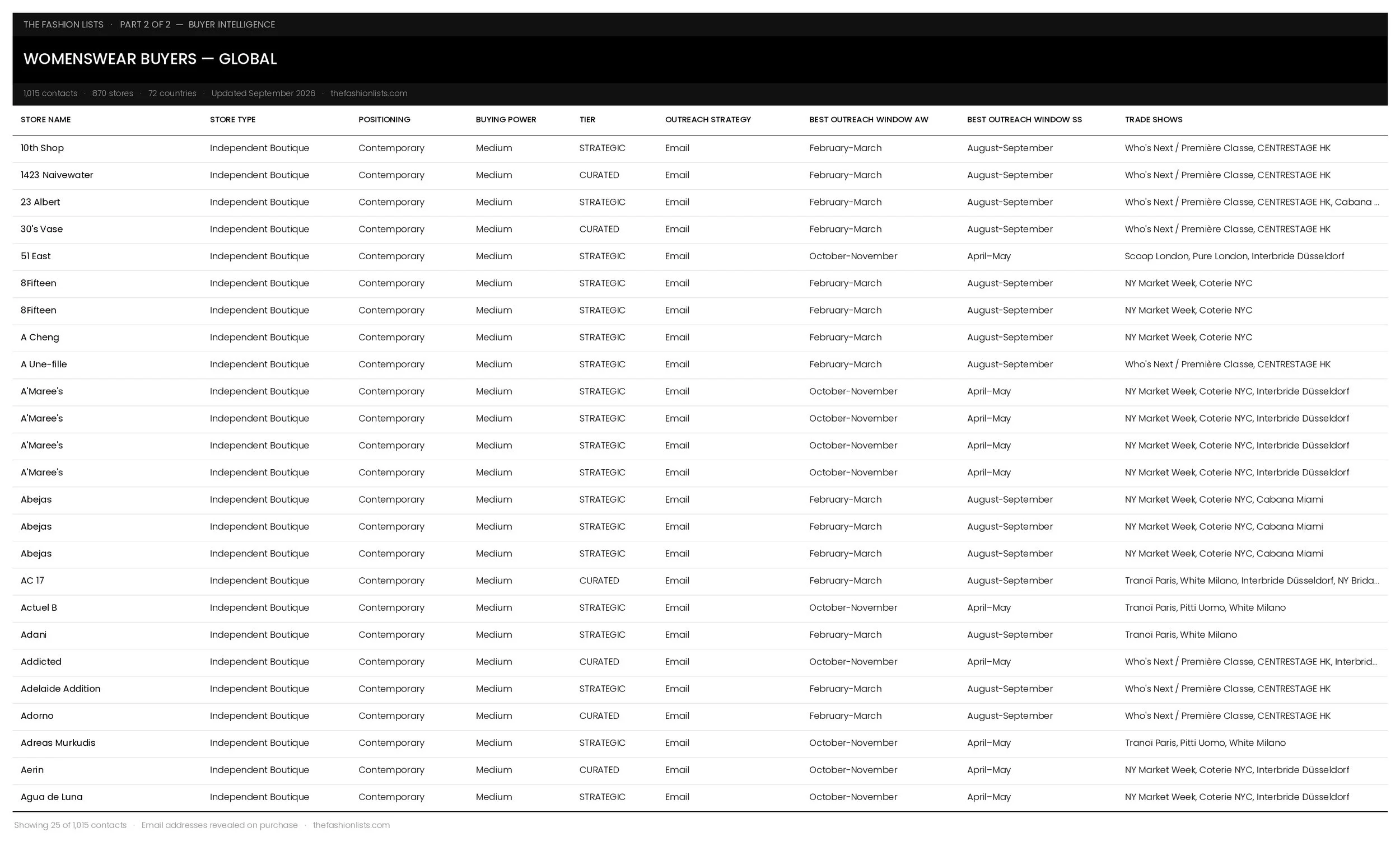Click THE FASHION LISTS in the top bar

(64, 25)
